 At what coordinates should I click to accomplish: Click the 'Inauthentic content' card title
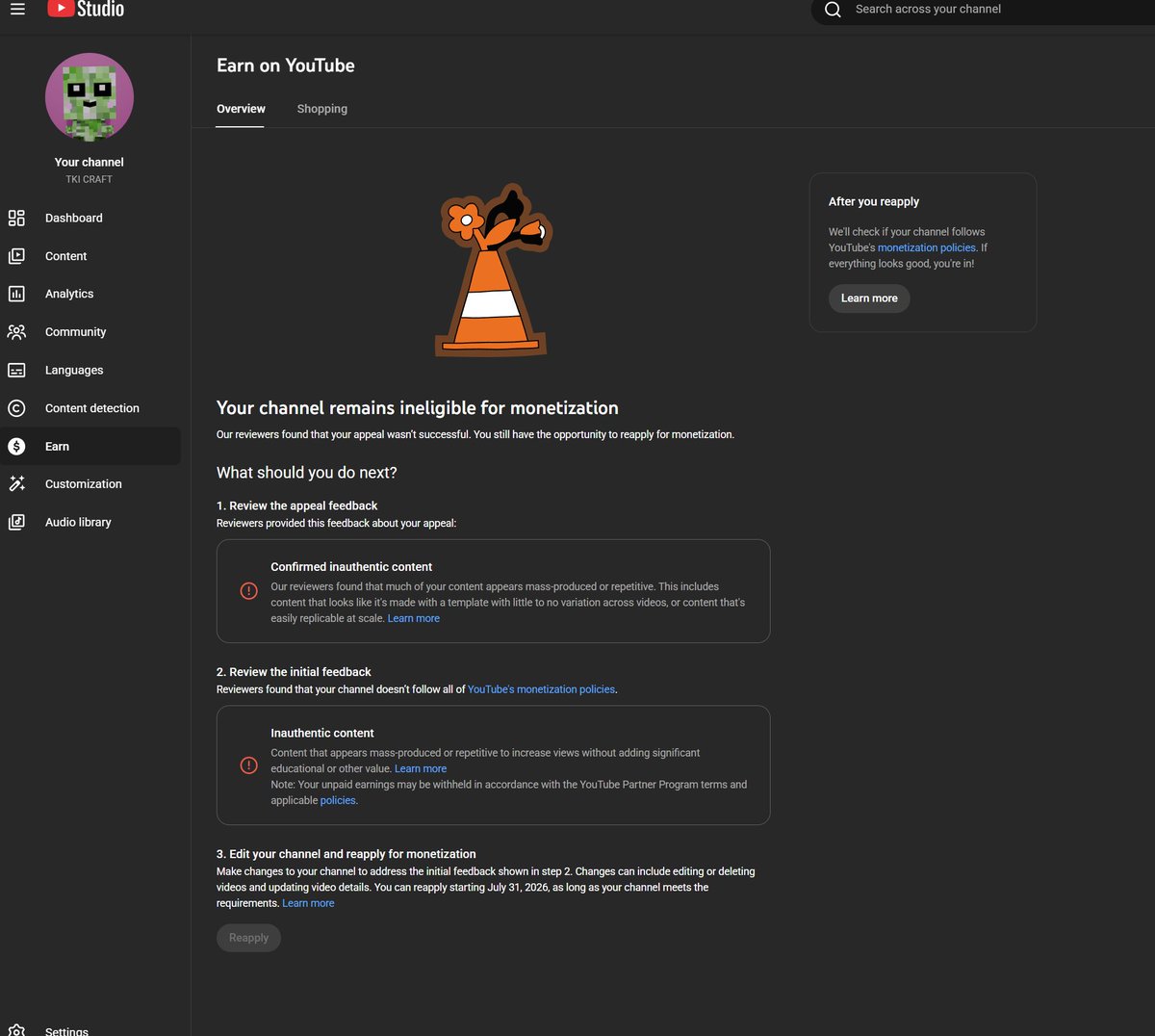click(x=322, y=733)
